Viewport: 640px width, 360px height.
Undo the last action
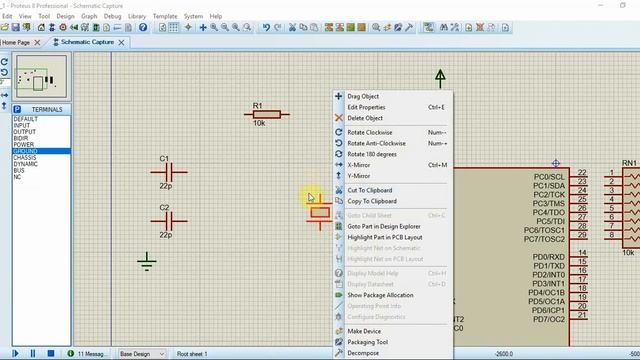[x=266, y=27]
